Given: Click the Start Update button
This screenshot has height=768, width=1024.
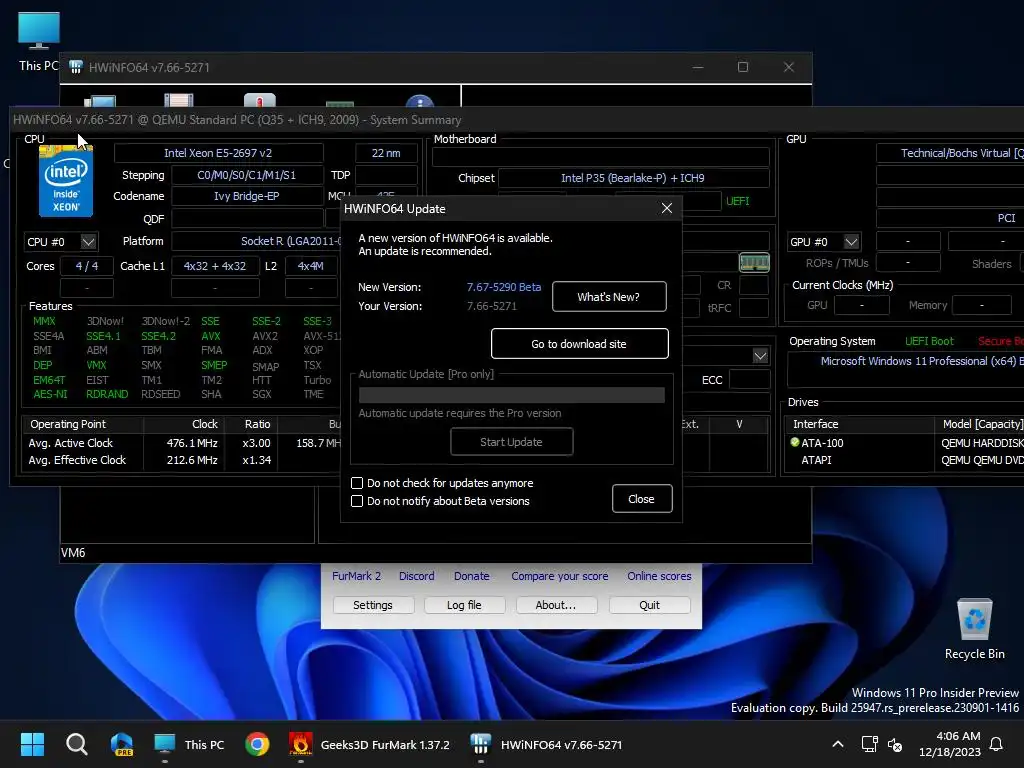Looking at the screenshot, I should click(x=511, y=442).
